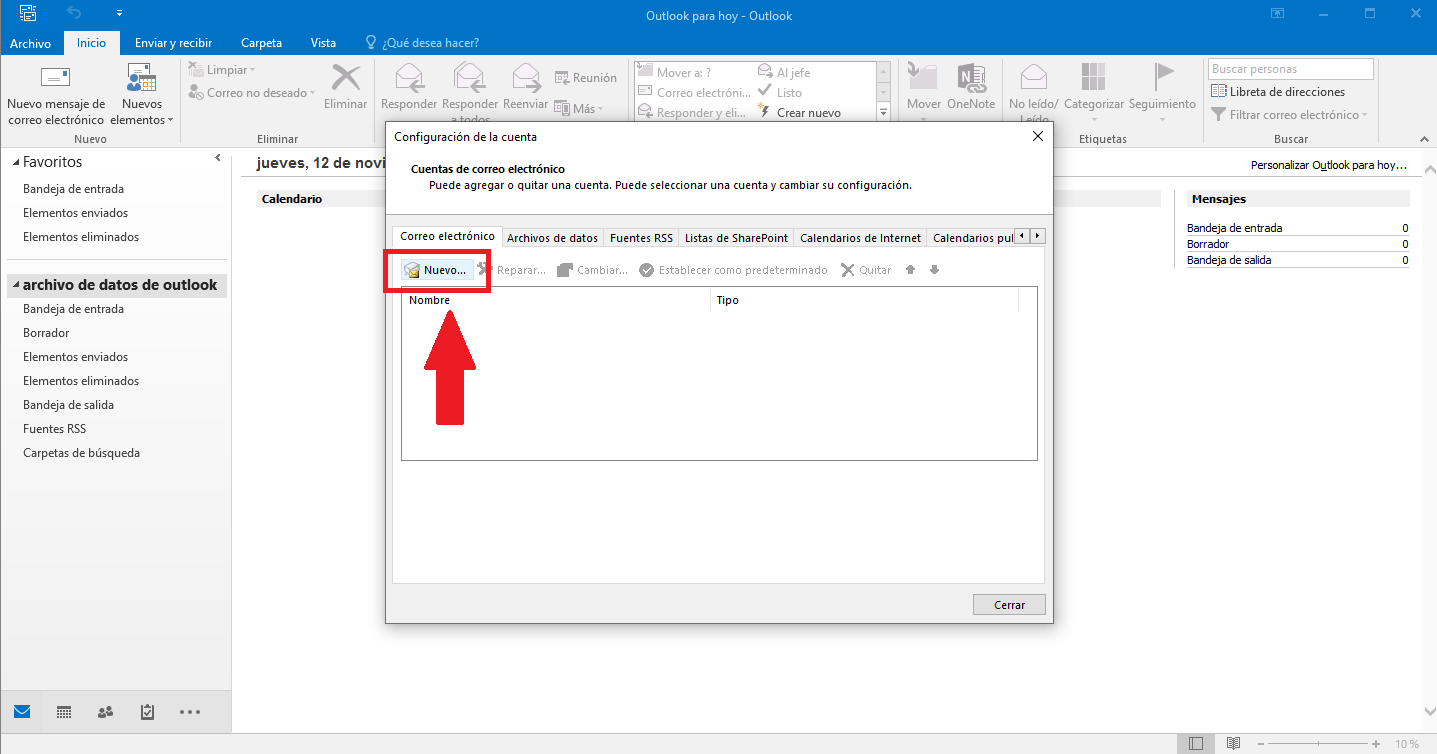This screenshot has height=754, width=1437.
Task: Click the zoom in plus button
Action: [1376, 744]
